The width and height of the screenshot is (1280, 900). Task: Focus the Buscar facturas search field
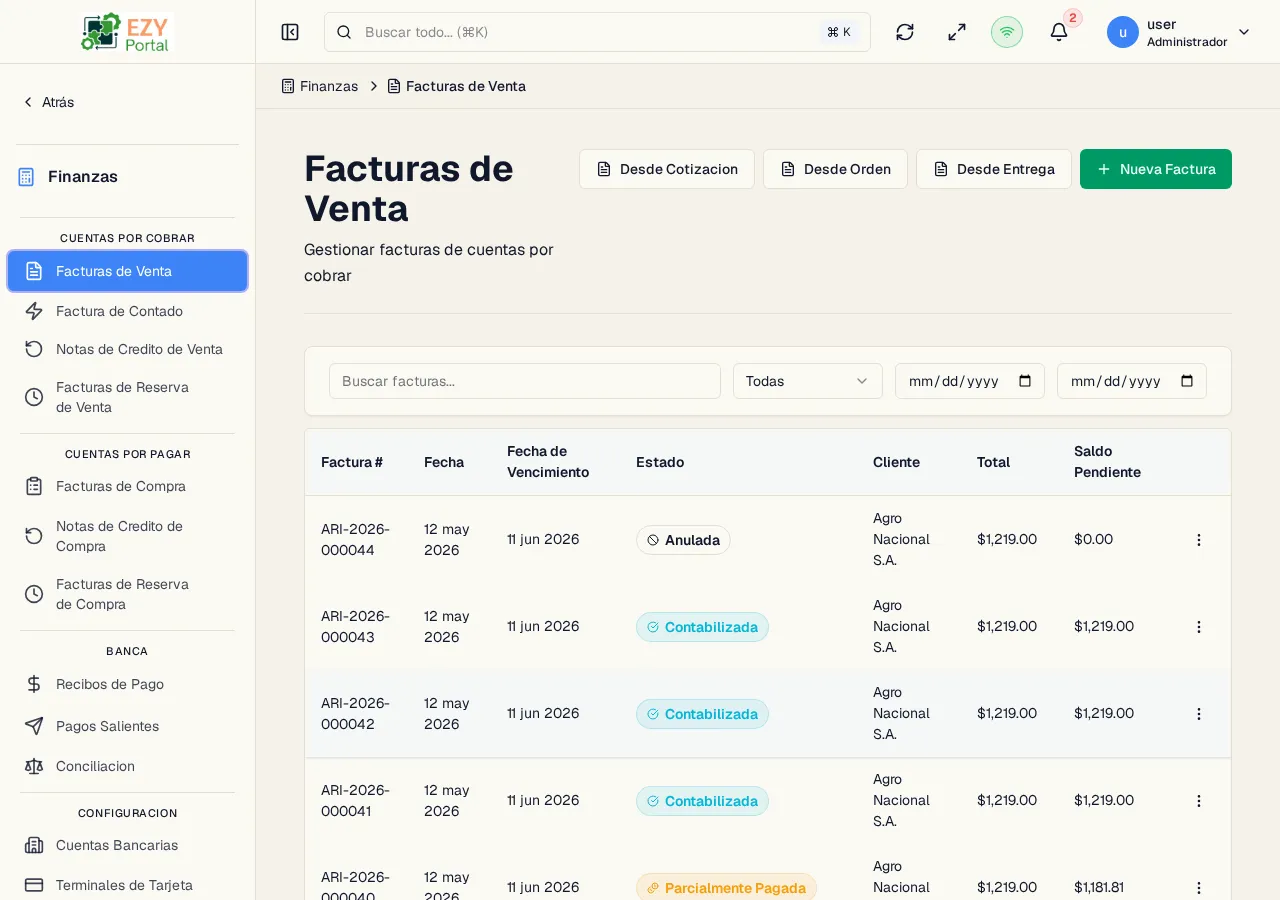(525, 381)
